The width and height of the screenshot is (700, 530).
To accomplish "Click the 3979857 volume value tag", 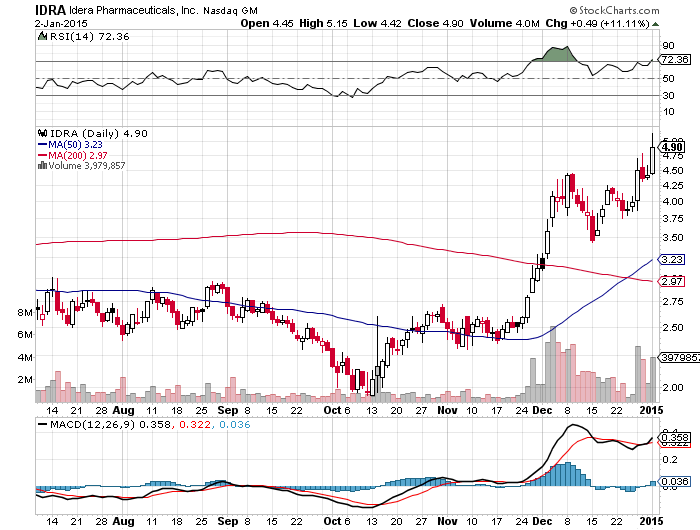I will tap(679, 357).
